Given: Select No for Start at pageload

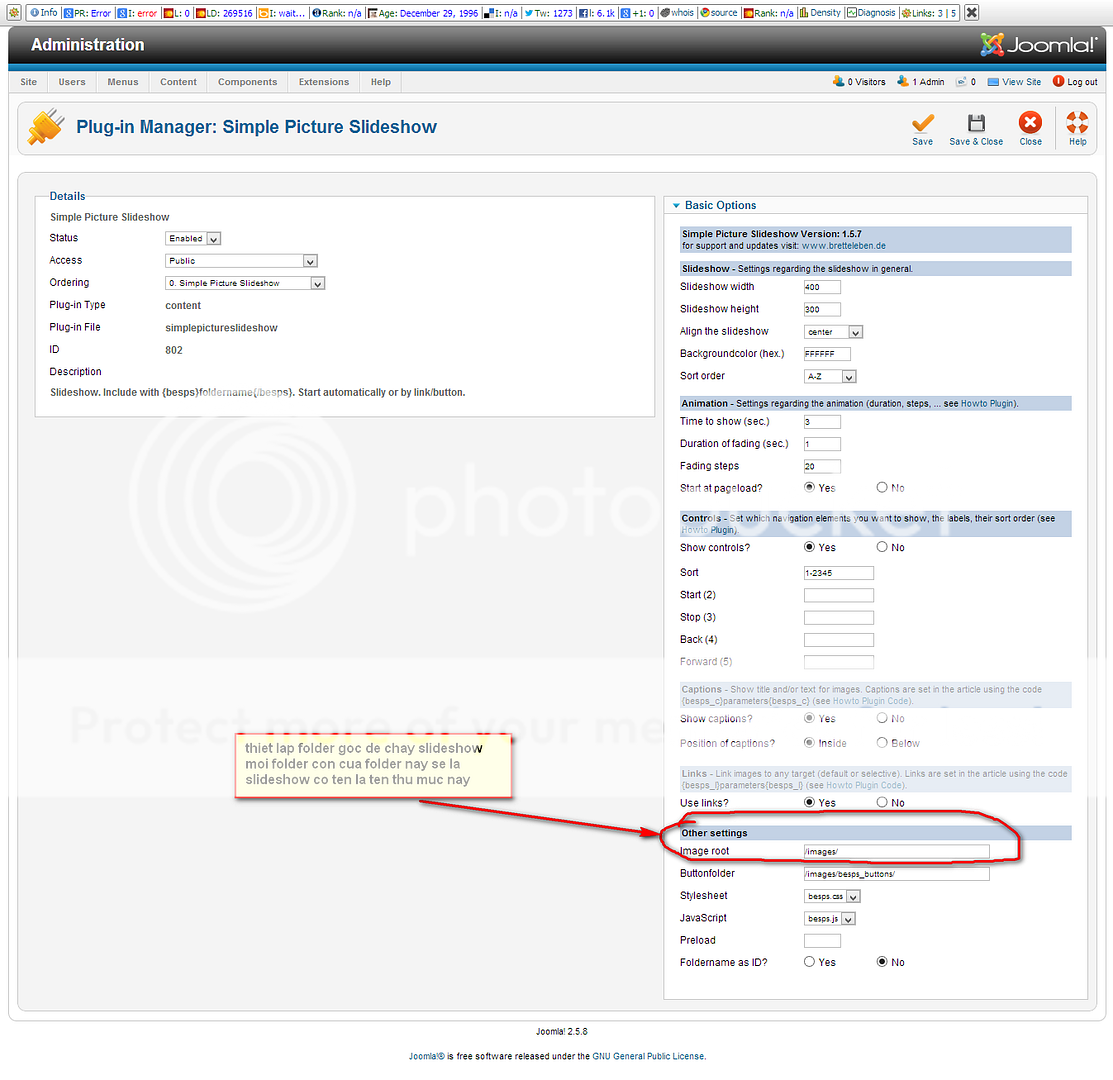Looking at the screenshot, I should click(882, 488).
